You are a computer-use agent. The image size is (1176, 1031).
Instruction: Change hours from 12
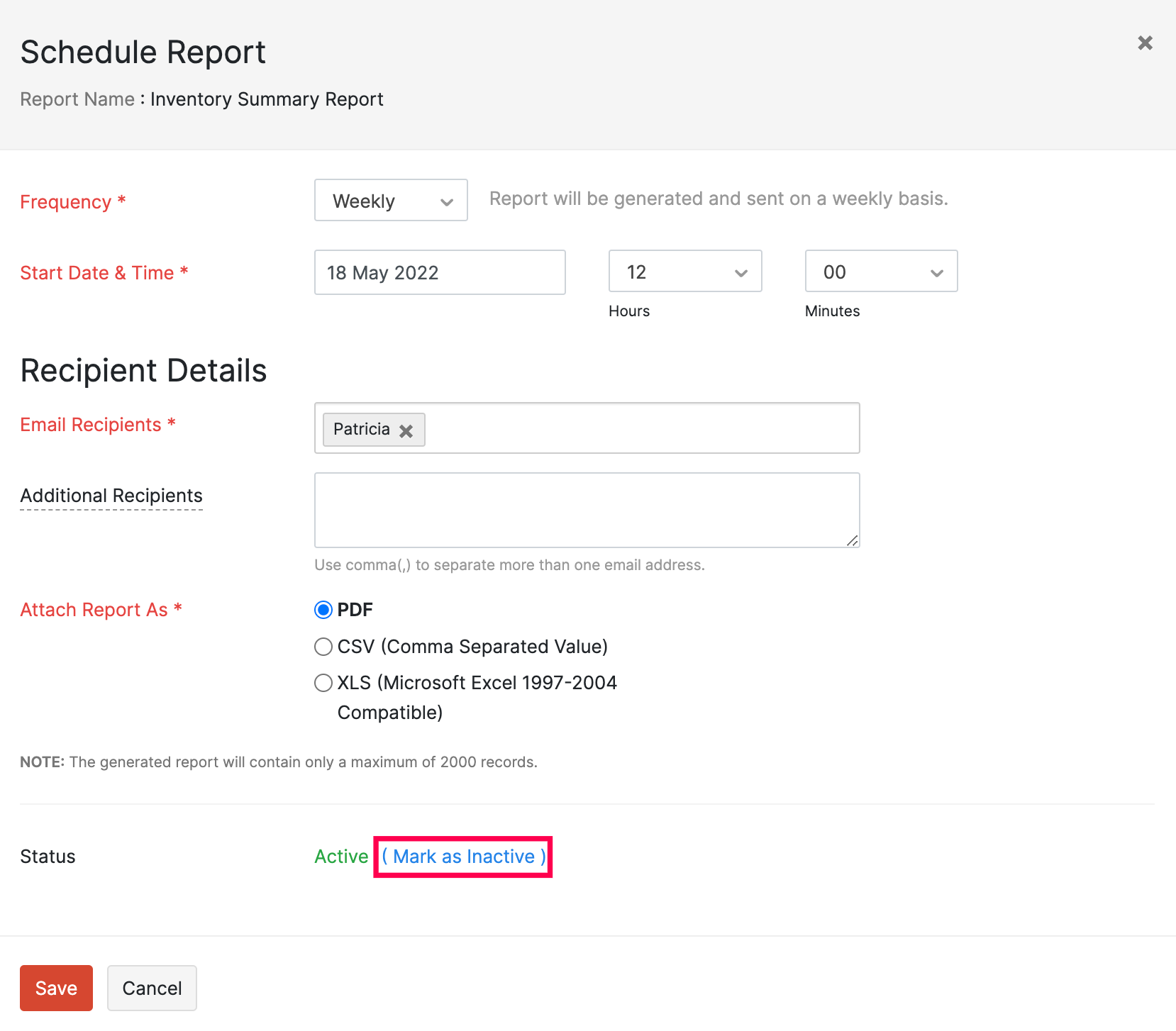pyautogui.click(x=684, y=272)
